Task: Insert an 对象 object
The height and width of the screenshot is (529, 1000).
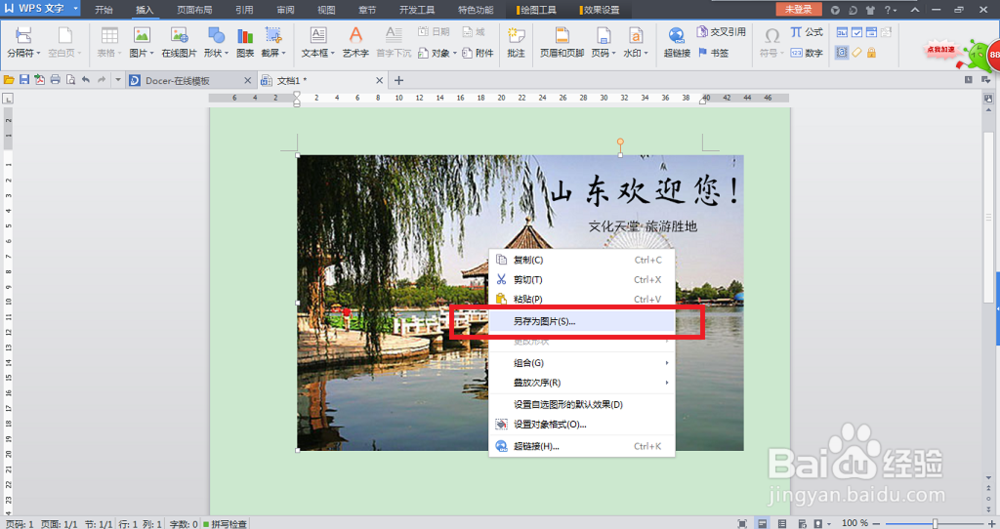Action: click(x=437, y=53)
